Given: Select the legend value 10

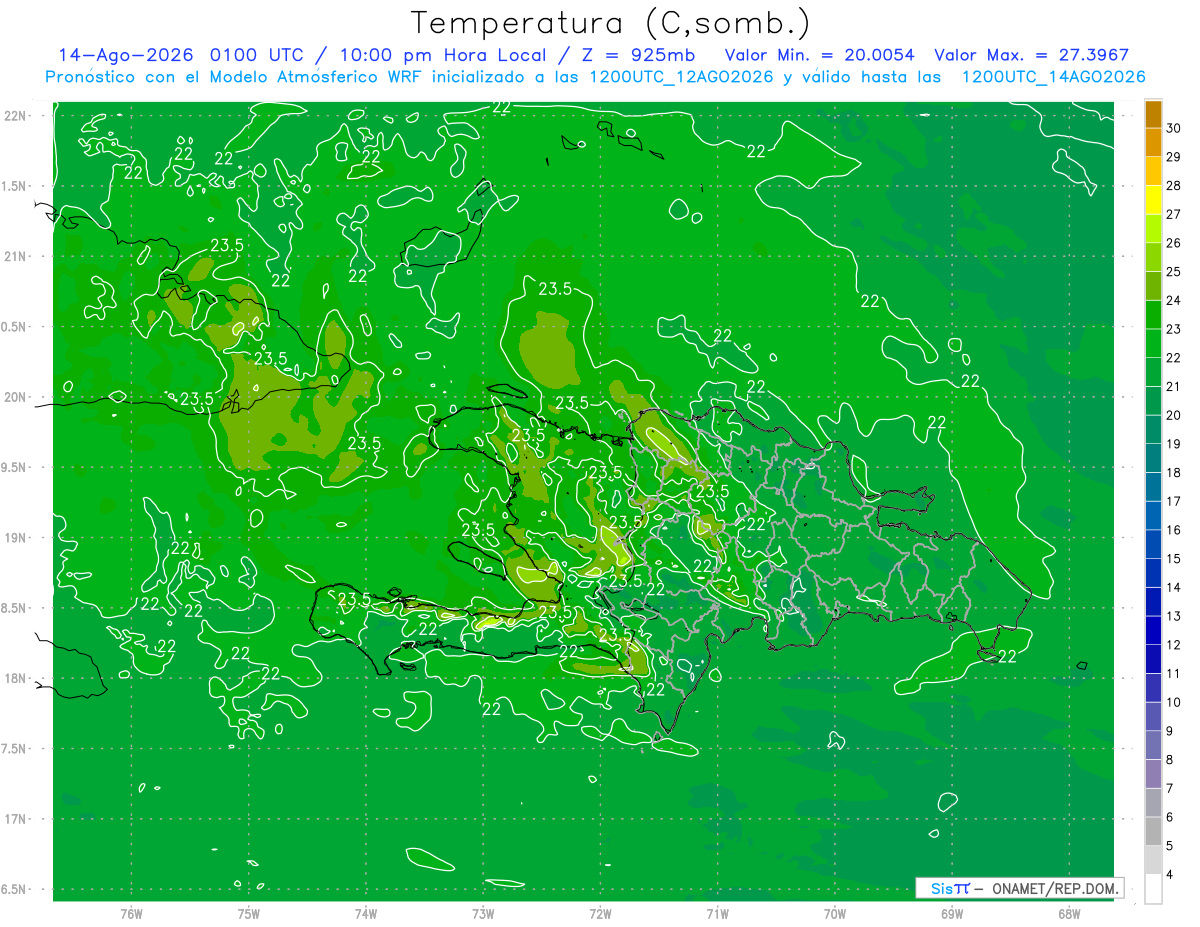Looking at the screenshot, I should point(1174,702).
